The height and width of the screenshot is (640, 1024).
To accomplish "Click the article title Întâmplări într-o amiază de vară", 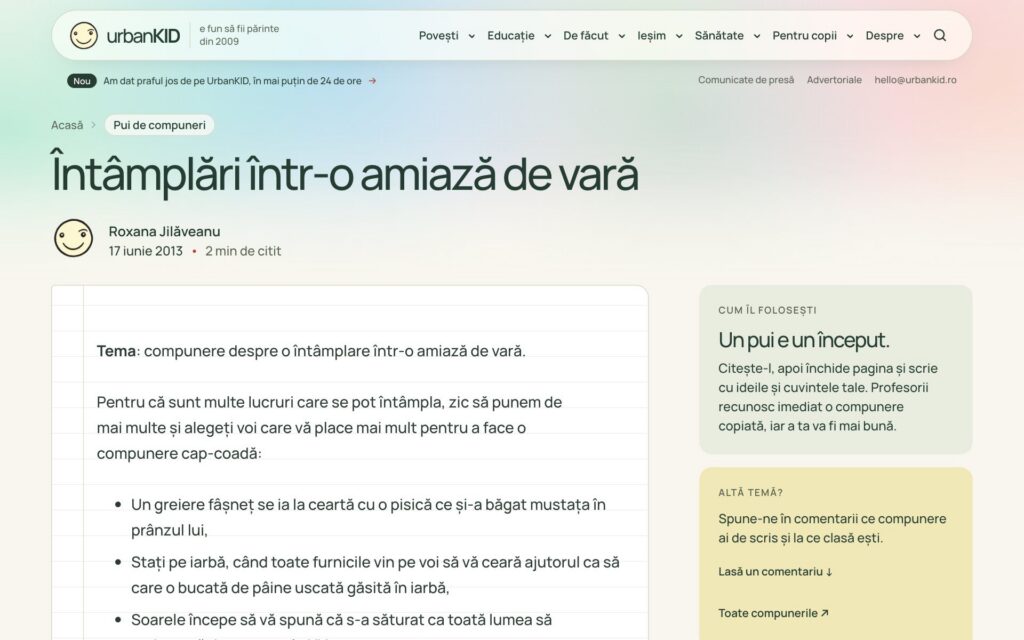I will point(345,174).
